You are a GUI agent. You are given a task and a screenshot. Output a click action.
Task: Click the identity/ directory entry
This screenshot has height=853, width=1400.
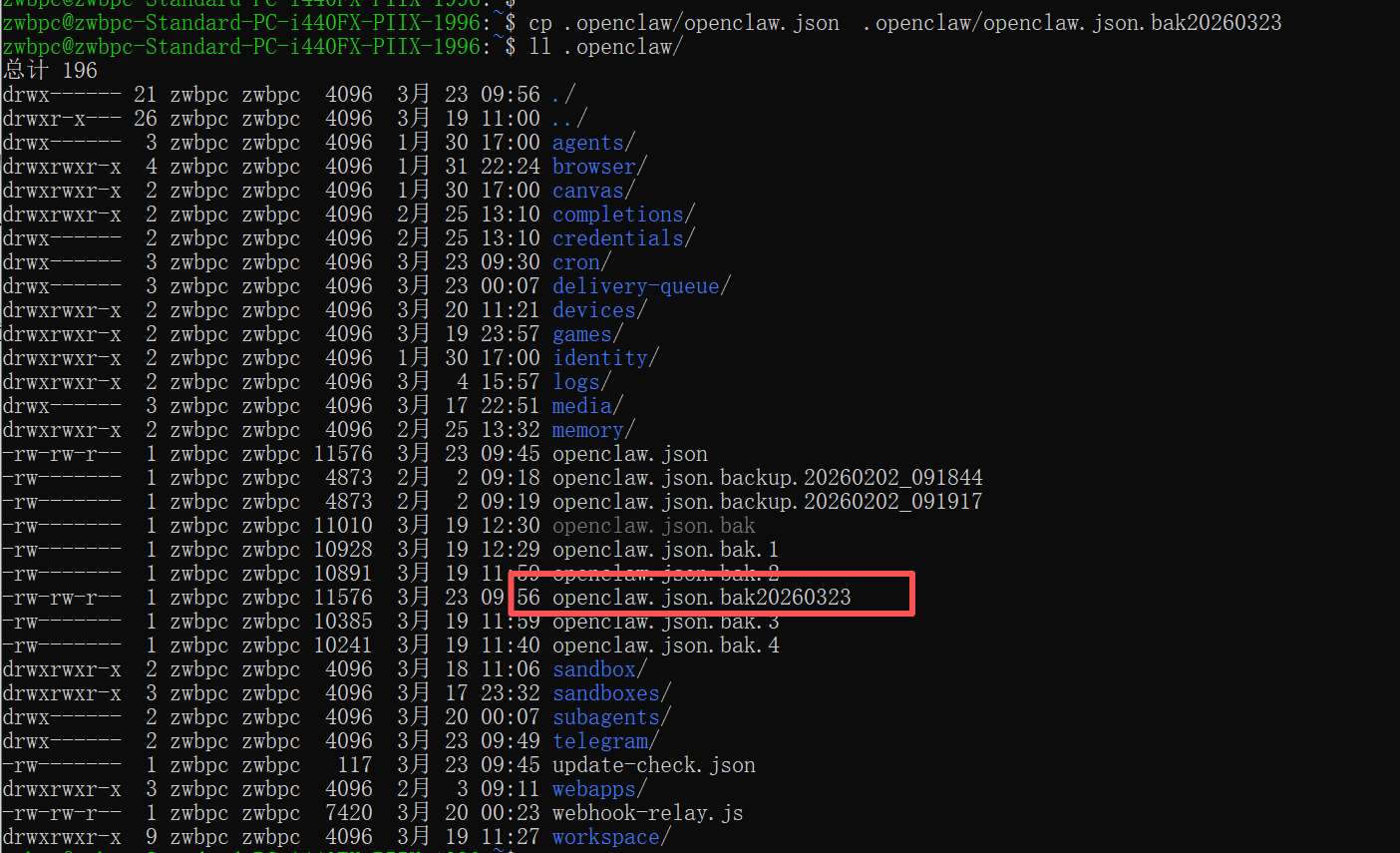(x=604, y=358)
